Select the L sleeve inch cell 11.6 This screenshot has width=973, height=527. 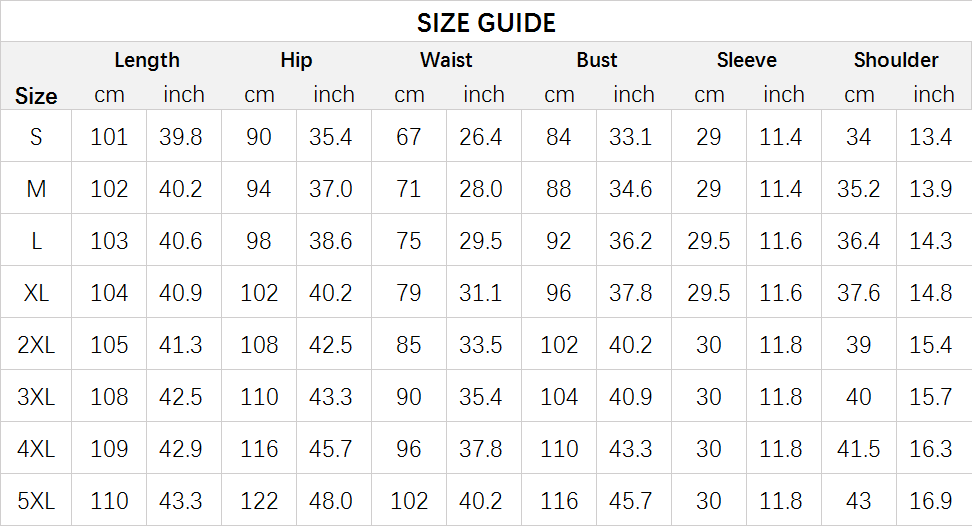click(x=781, y=241)
